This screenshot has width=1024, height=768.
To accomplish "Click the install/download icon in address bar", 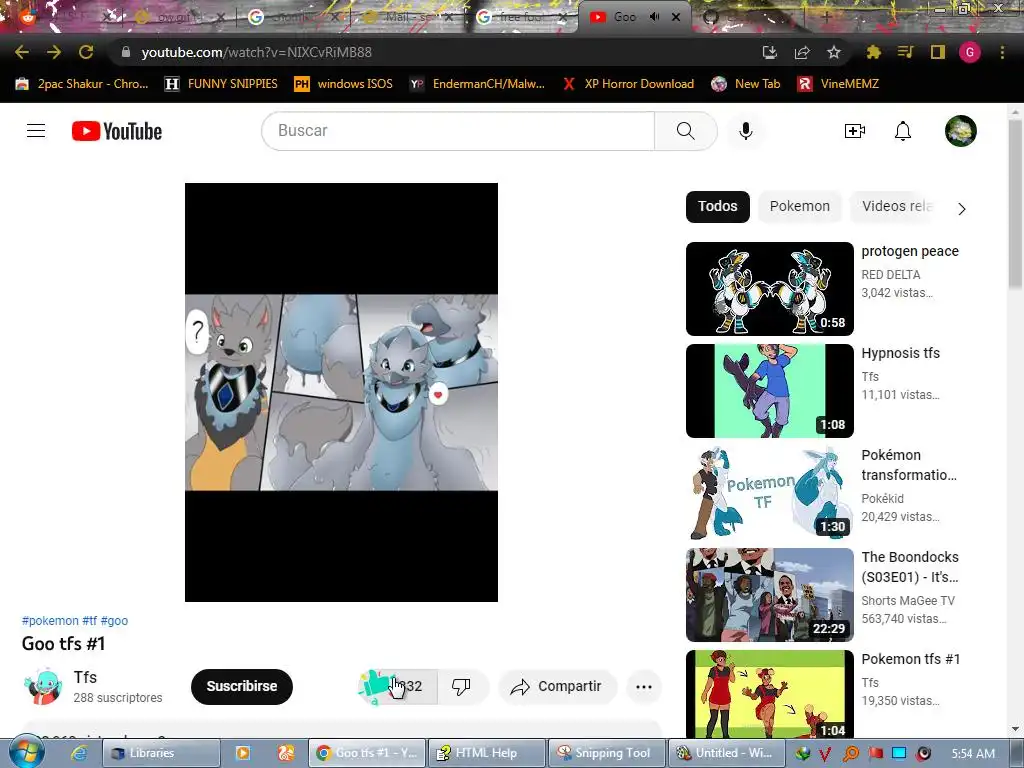I will 770,52.
